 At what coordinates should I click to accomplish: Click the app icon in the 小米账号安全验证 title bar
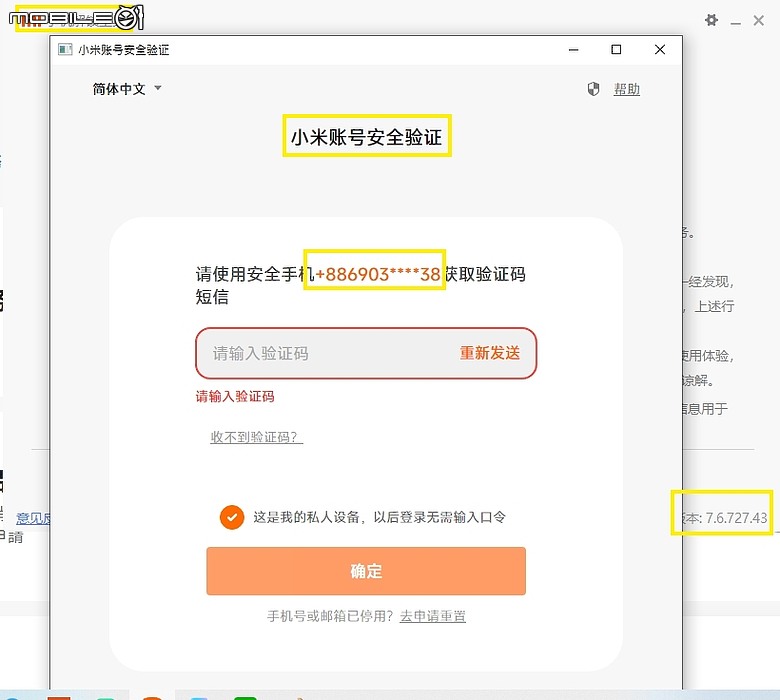point(65,49)
